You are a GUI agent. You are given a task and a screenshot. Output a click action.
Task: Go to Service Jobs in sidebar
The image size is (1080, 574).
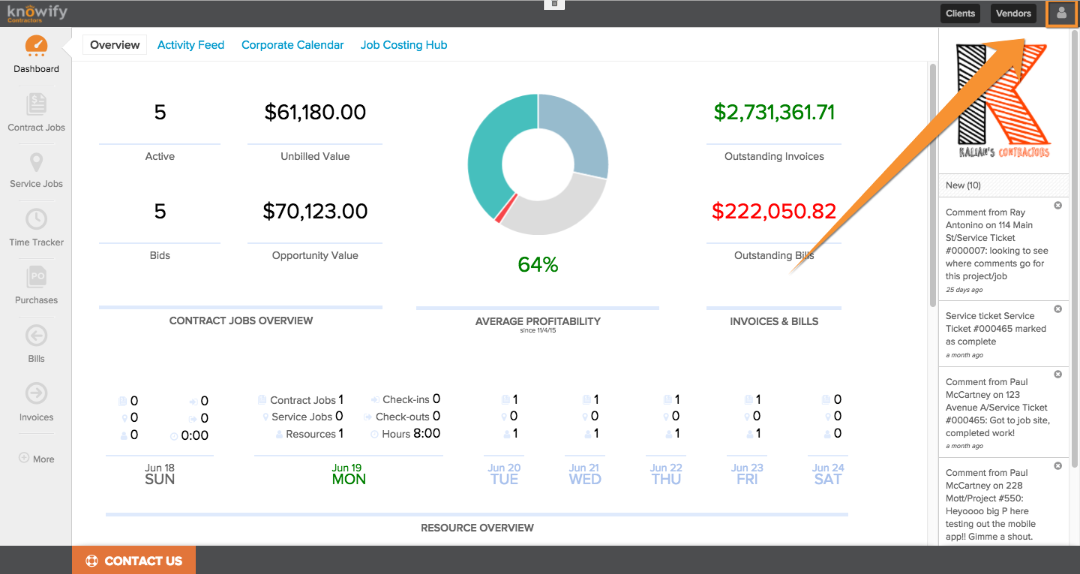pyautogui.click(x=36, y=163)
